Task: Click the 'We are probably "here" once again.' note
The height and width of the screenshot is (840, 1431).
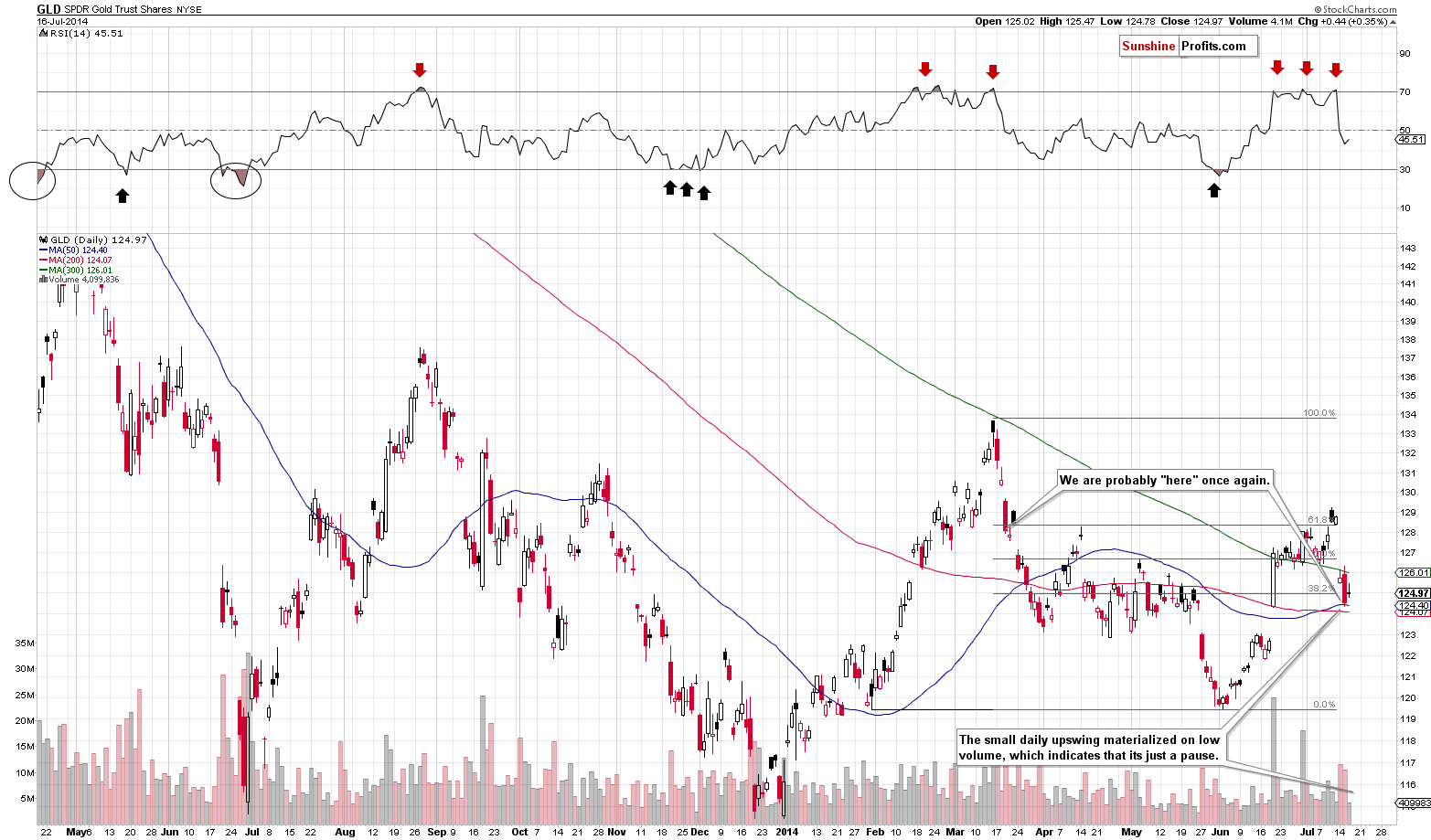Action: (x=1165, y=481)
